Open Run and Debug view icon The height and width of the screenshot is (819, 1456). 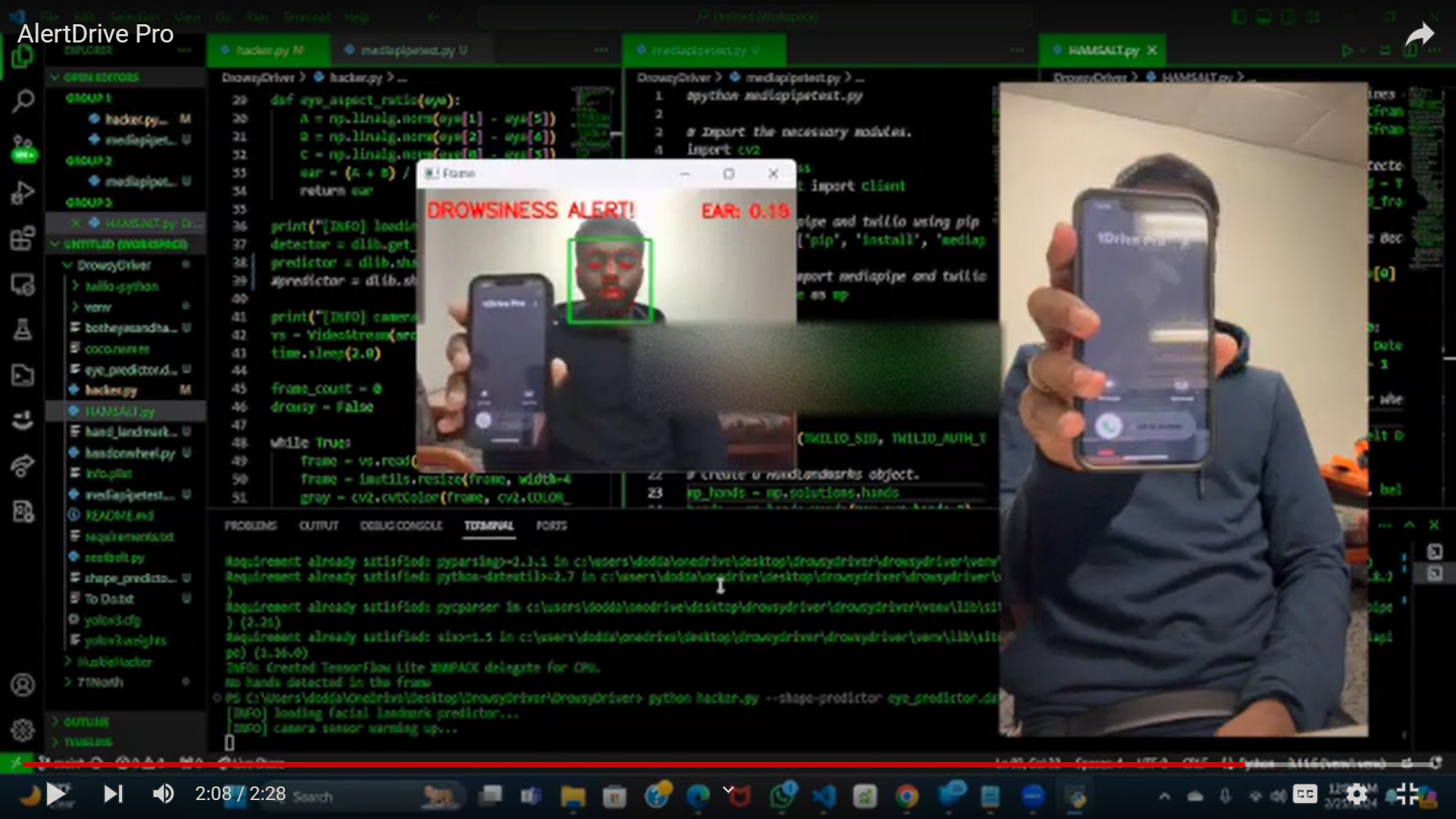tap(23, 193)
